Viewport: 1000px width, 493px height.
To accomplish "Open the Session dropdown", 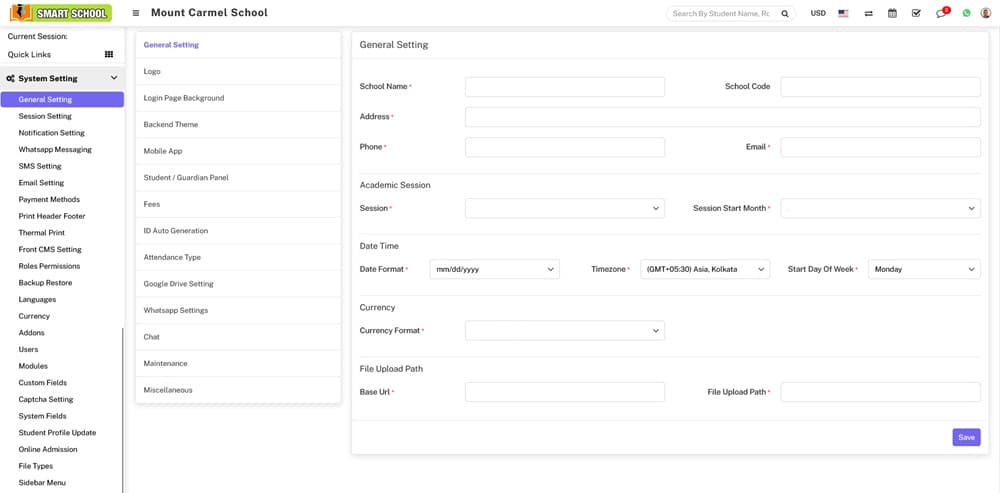I will click(564, 208).
